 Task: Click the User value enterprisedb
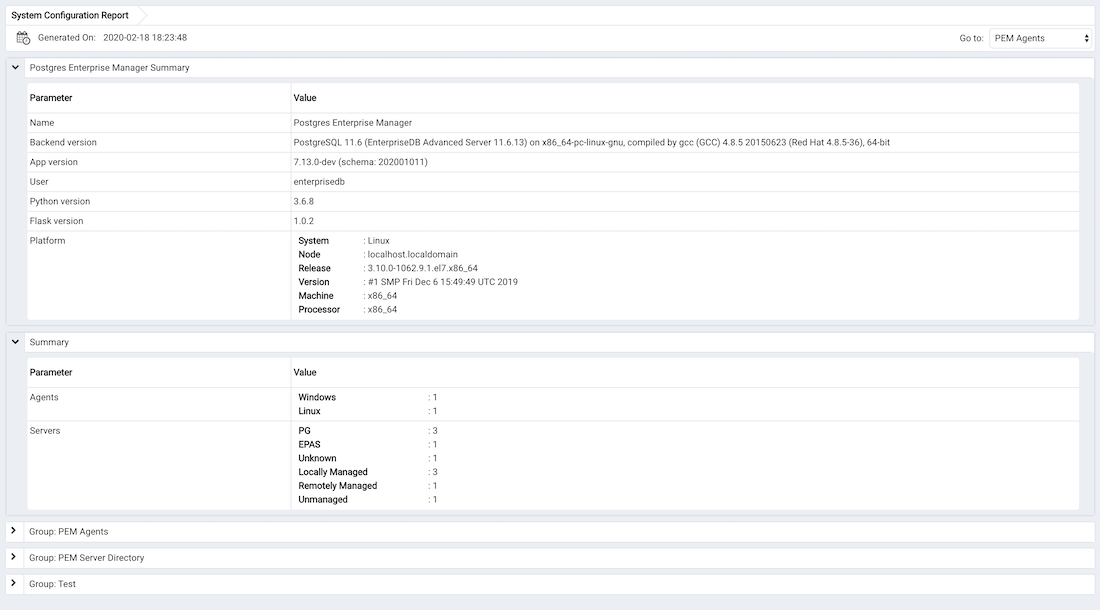click(x=319, y=182)
